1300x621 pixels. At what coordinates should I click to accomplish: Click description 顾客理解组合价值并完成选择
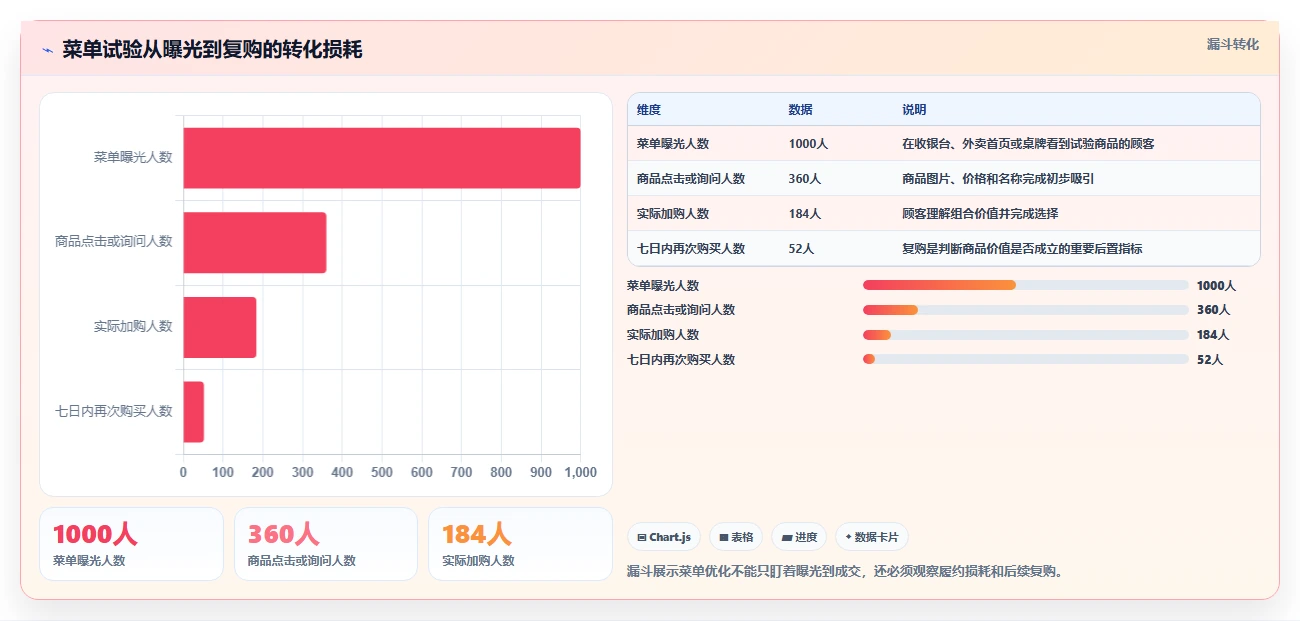point(980,214)
